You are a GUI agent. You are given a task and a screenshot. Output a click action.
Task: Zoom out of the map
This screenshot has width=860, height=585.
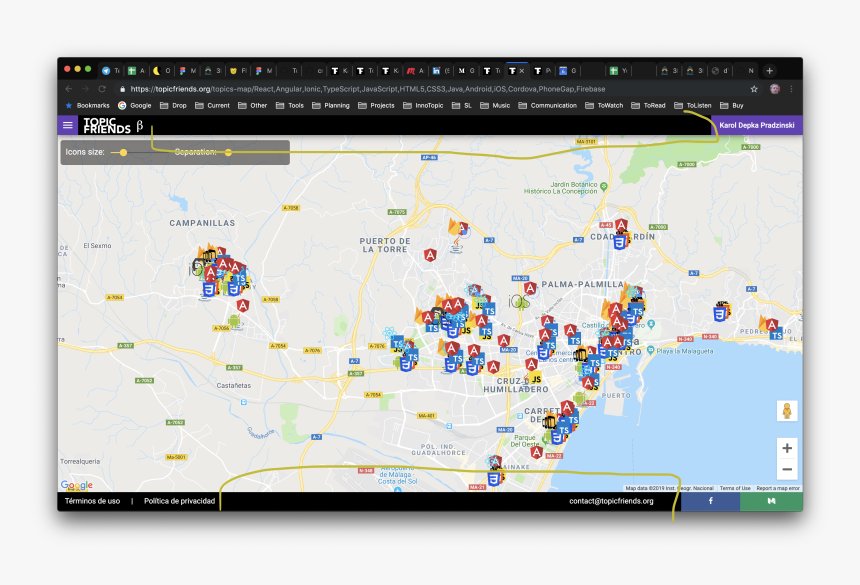pyautogui.click(x=787, y=469)
